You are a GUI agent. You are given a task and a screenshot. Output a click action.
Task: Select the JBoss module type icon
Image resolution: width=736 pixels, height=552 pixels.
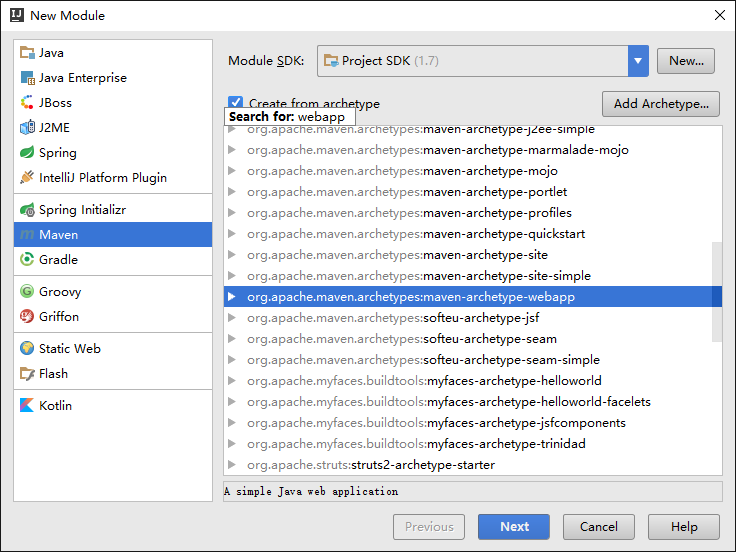click(x=28, y=103)
